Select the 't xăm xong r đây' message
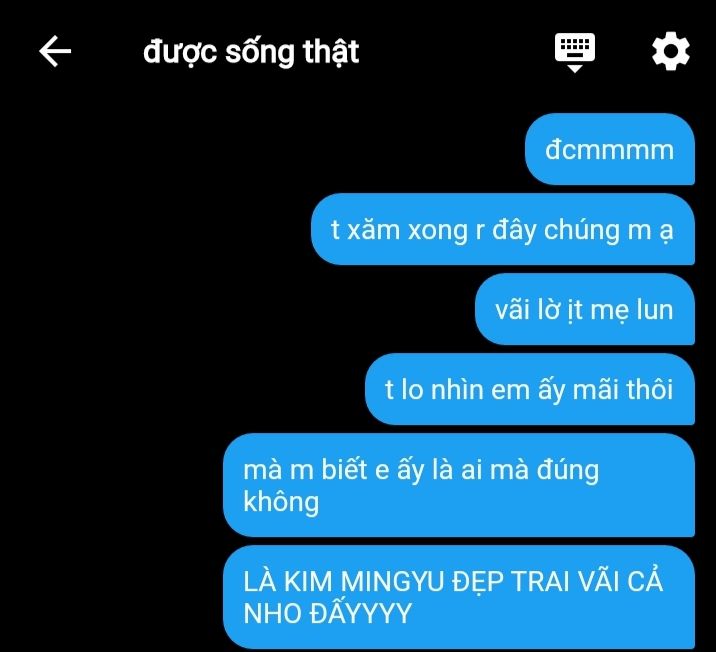Viewport: 716px width, 652px height. coord(503,229)
